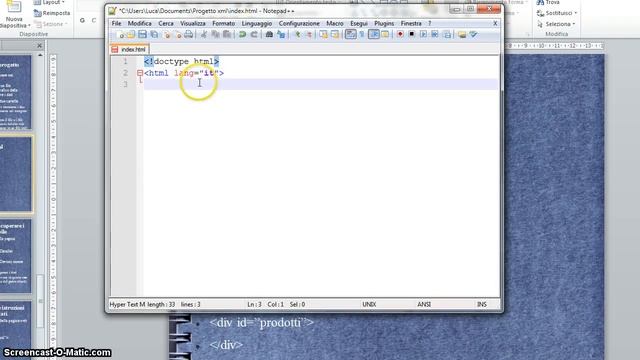Screen dimensions: 640x360
Task: Click line number 1 in the margin
Action: (125, 62)
